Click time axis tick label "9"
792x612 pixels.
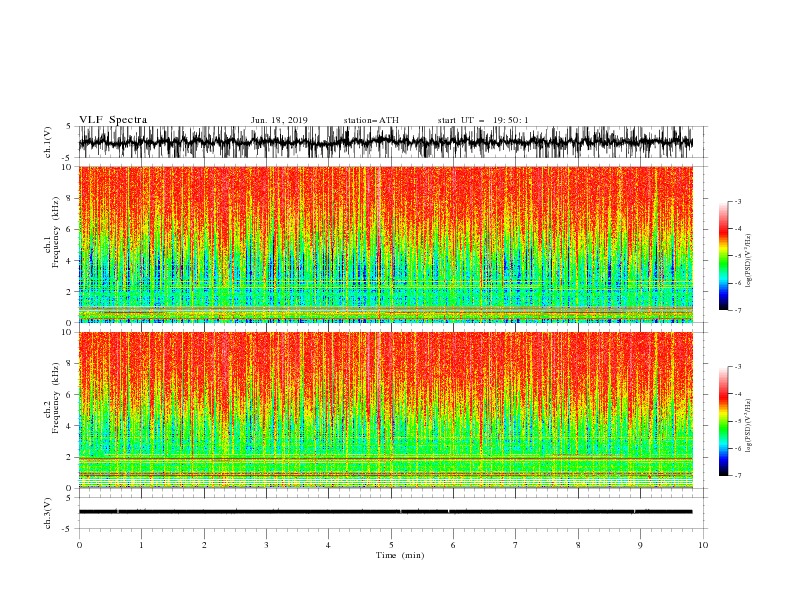click(x=640, y=545)
